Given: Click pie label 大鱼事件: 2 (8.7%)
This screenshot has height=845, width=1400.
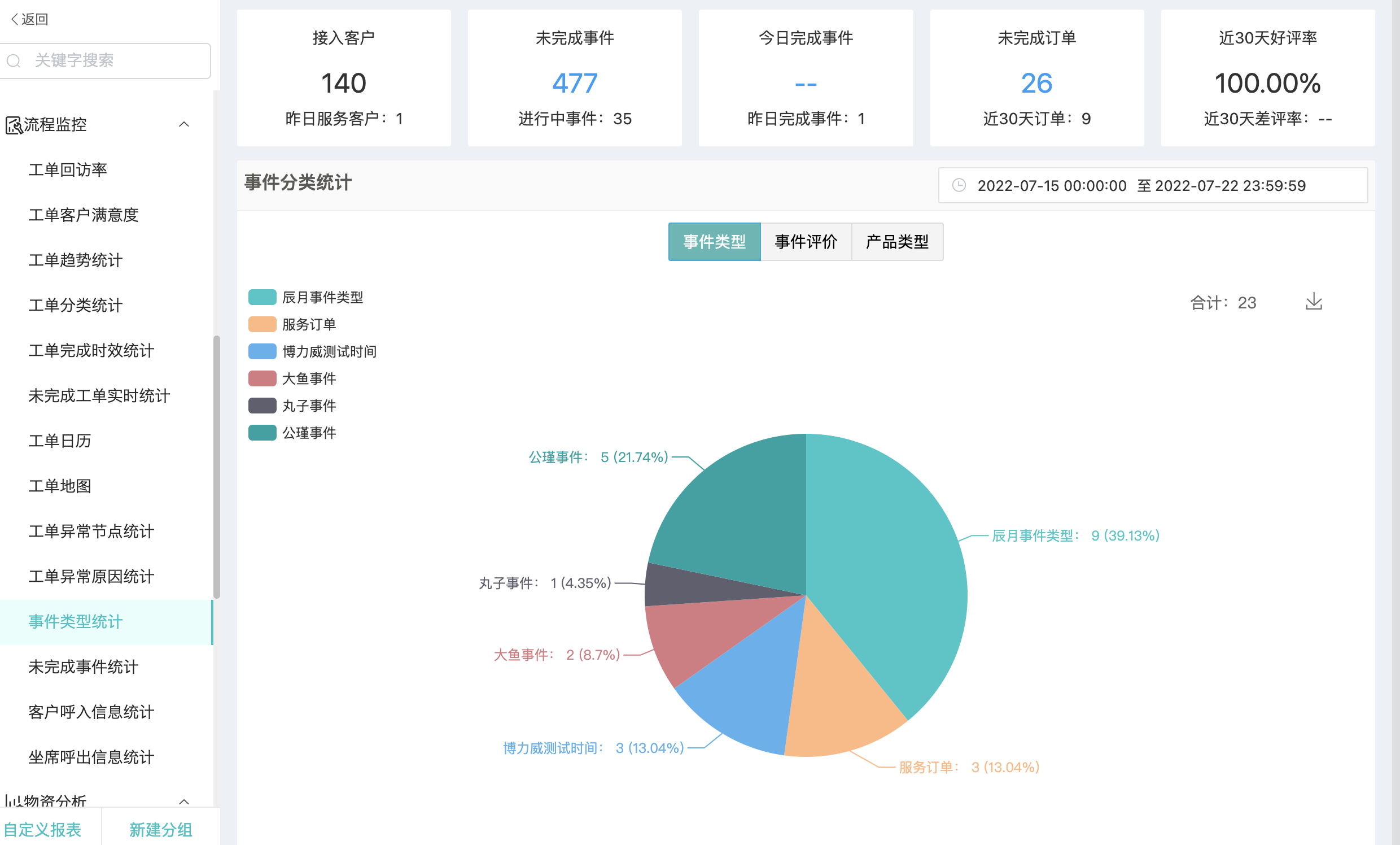Looking at the screenshot, I should click(x=557, y=655).
